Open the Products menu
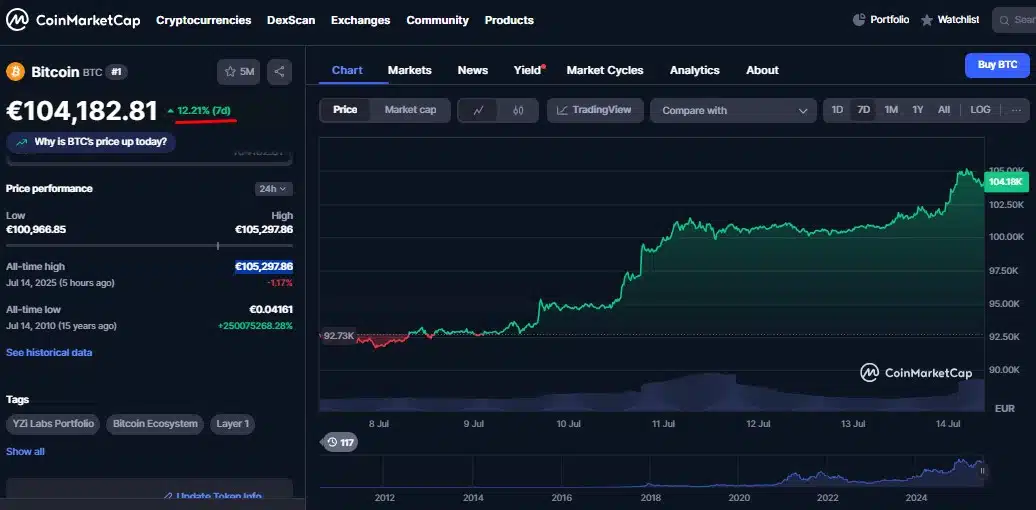This screenshot has height=510, width=1036. click(509, 20)
